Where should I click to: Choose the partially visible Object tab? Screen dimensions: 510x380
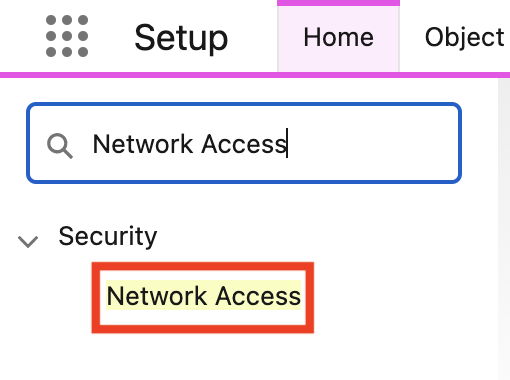point(464,37)
